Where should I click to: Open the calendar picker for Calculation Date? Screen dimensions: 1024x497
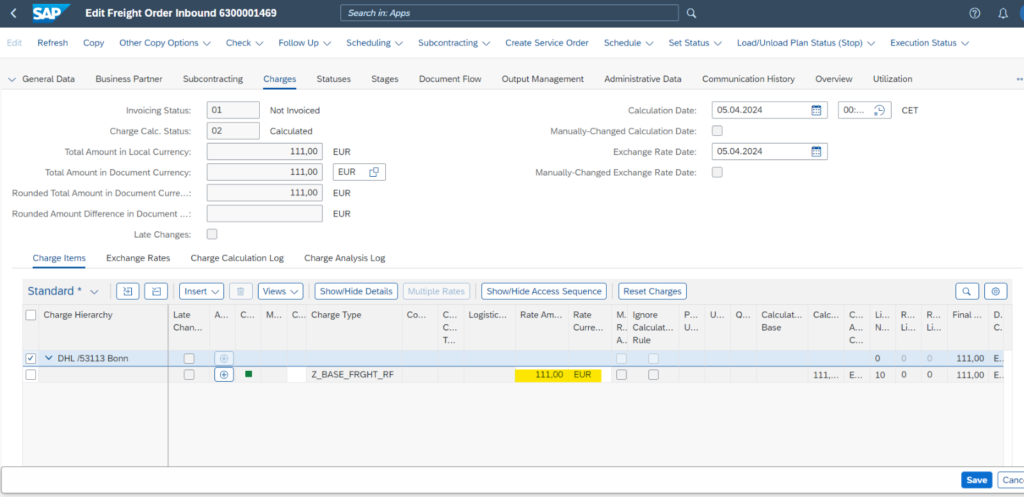click(816, 110)
